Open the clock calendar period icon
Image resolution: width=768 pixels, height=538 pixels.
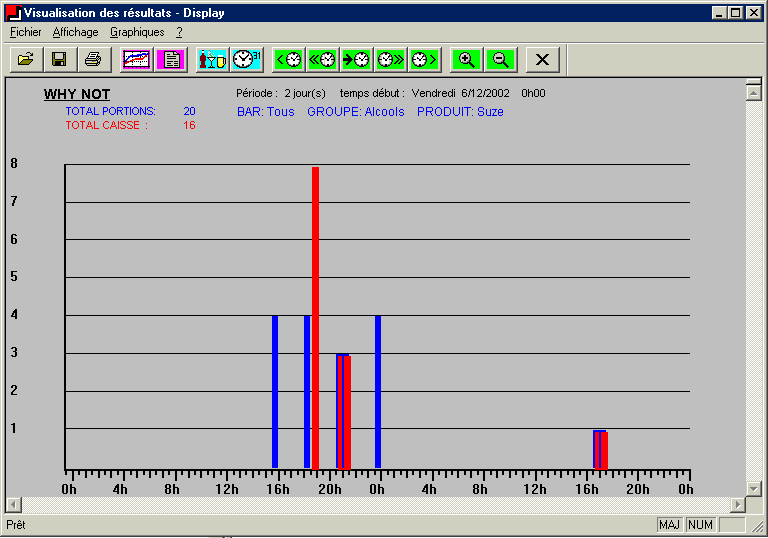246,59
